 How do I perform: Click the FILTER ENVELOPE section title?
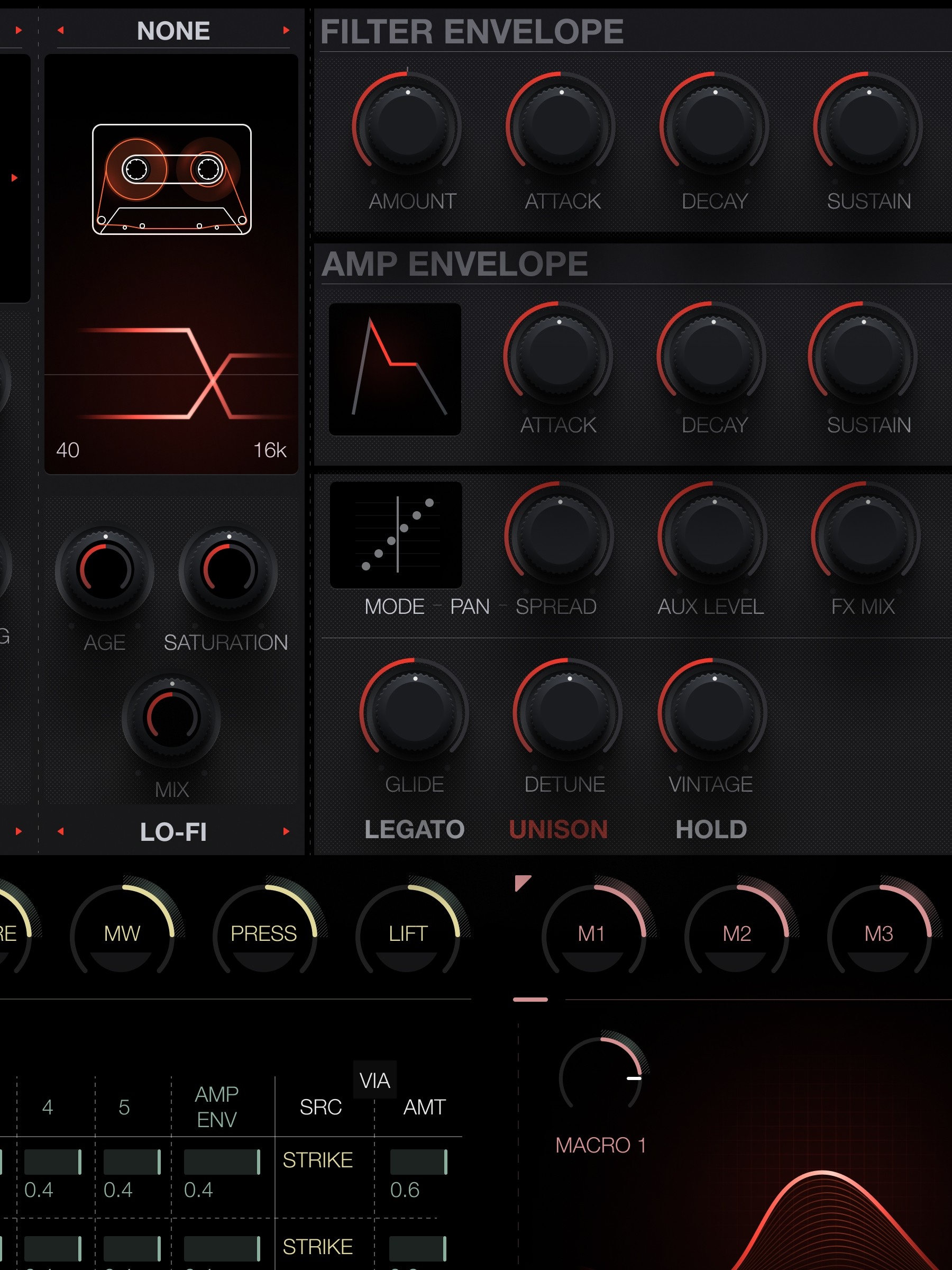pos(472,32)
